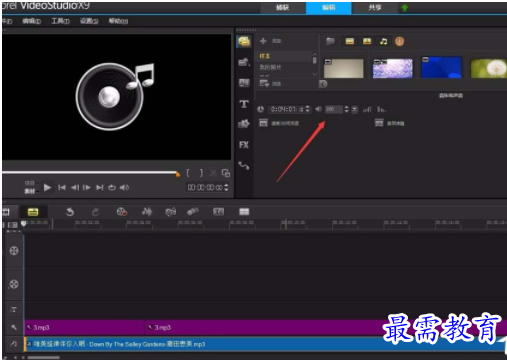Open the Auto Music icon
This screenshot has width=507, height=360.
pos(171,212)
